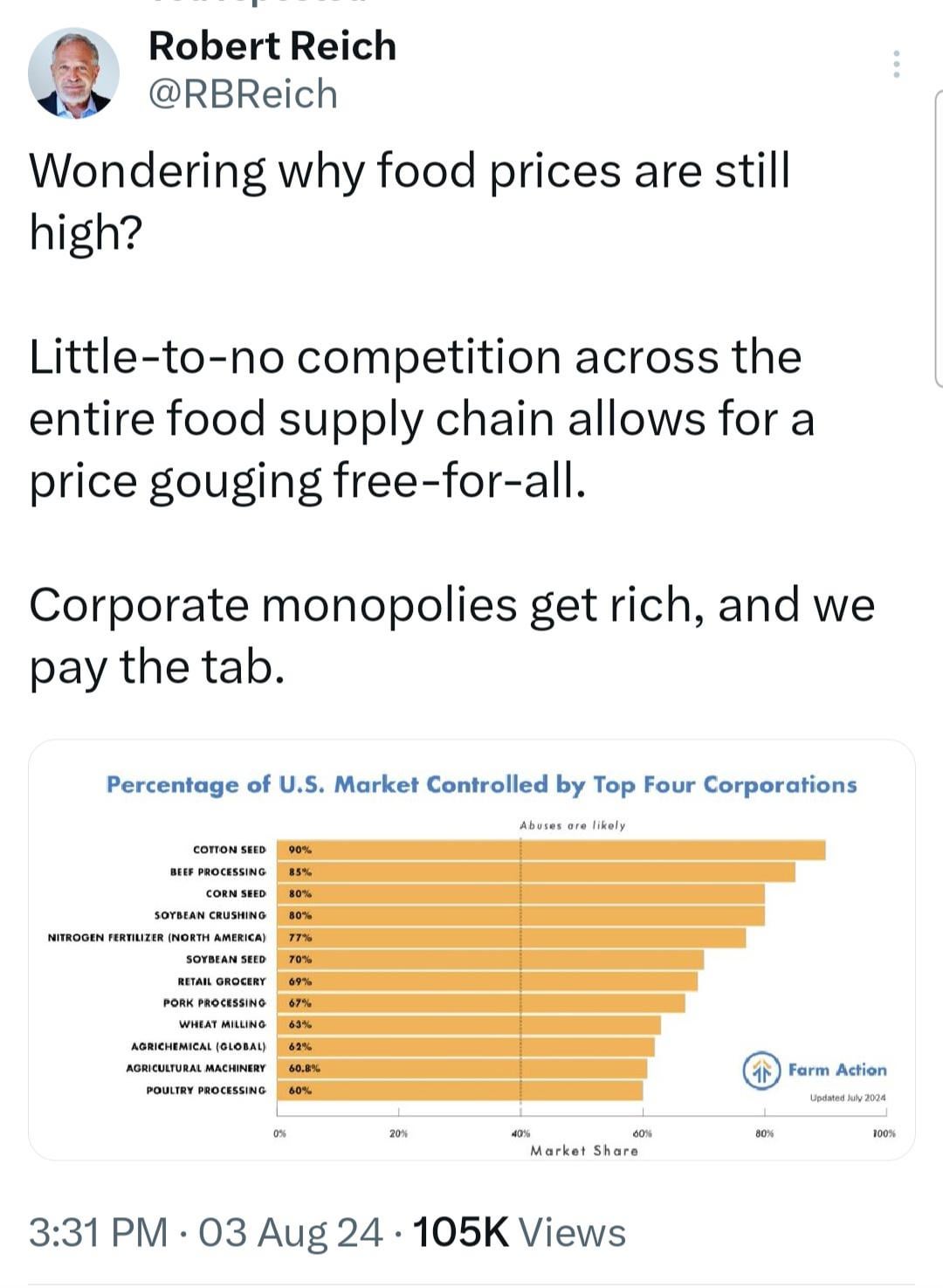The height and width of the screenshot is (1288, 943).
Task: Click the Farm Action arrow logo icon
Action: [x=761, y=1071]
